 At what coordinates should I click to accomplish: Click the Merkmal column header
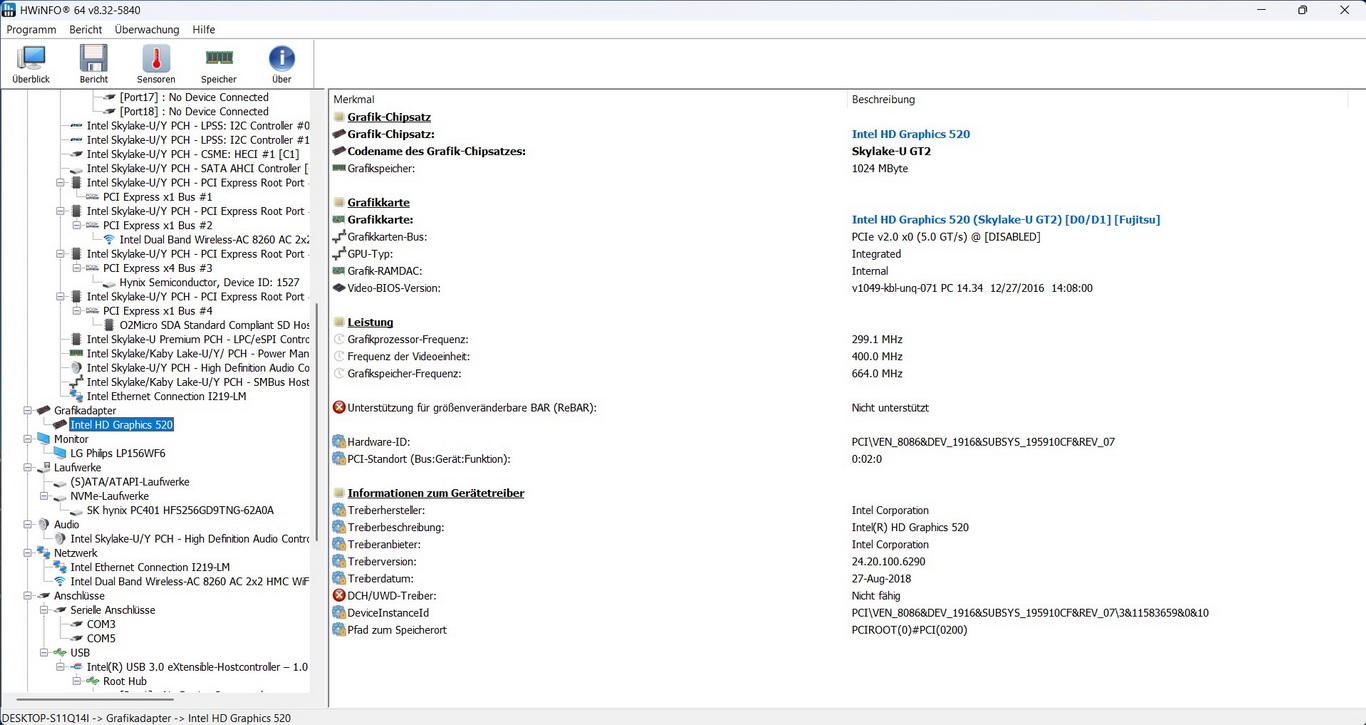click(x=354, y=100)
